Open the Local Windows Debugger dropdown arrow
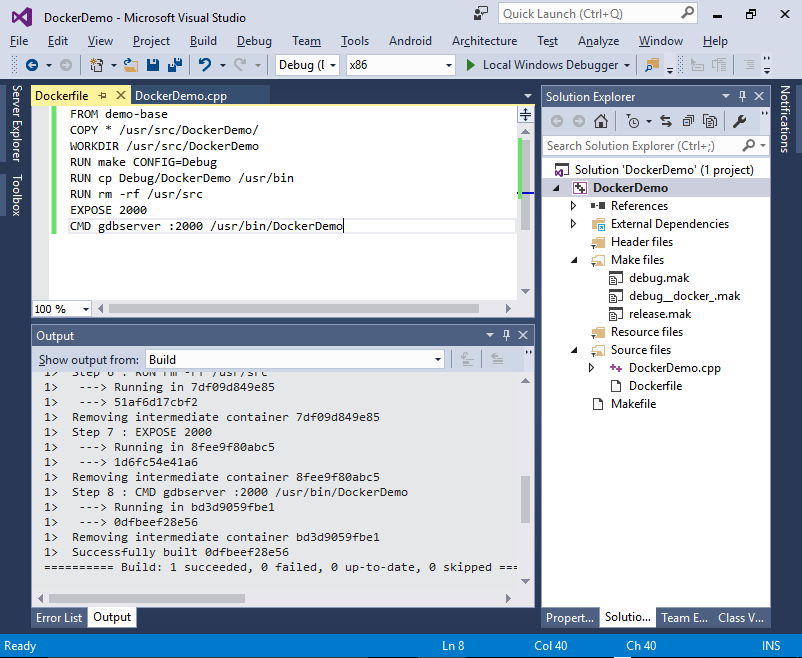 click(x=627, y=65)
